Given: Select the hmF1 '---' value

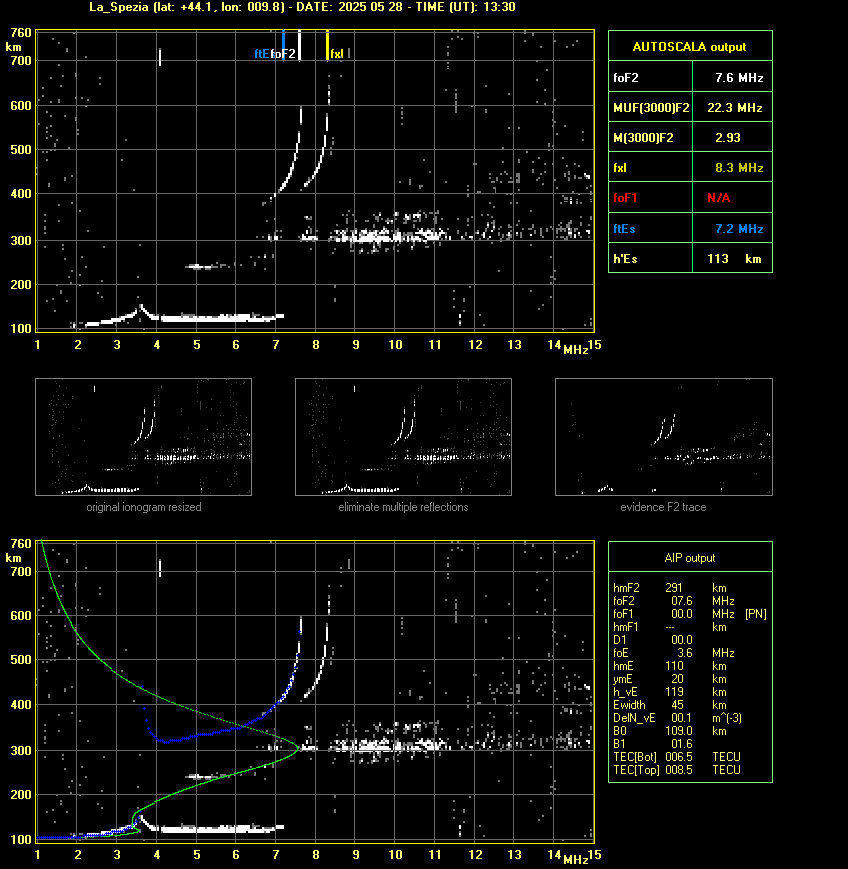Looking at the screenshot, I should click(670, 627).
